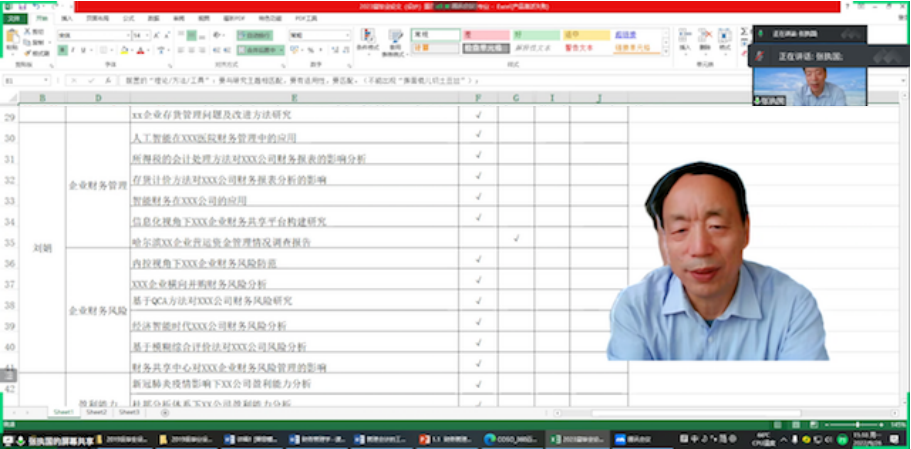Switch to Normal view in status bar
This screenshot has width=911, height=449.
[777, 425]
